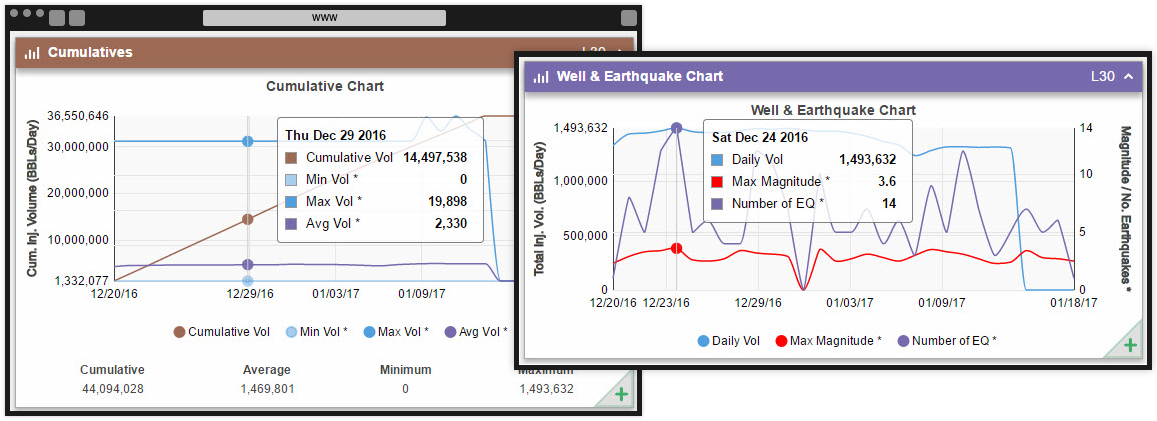Click the blue Max Vol point at 12/29/16
This screenshot has height=421, width=1157.
pyautogui.click(x=248, y=141)
